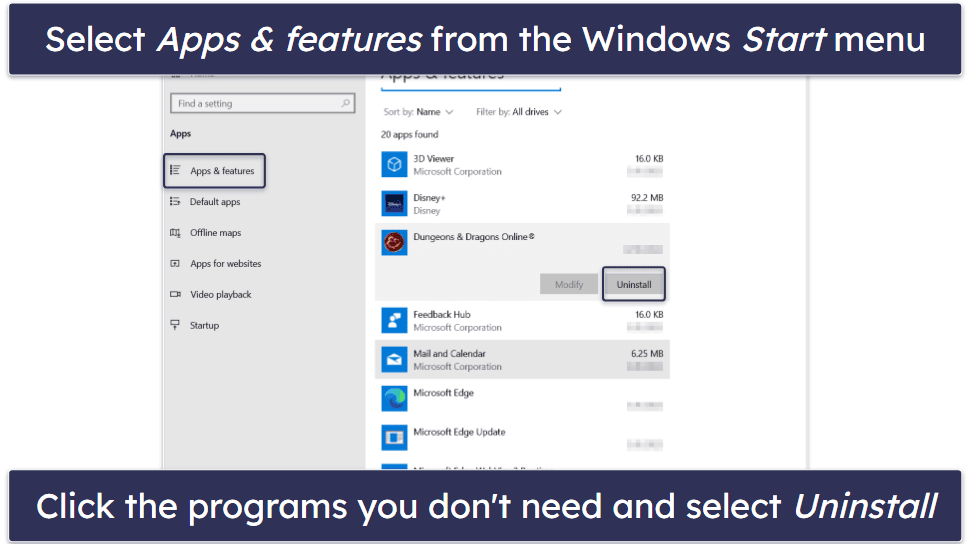972x544 pixels.
Task: Click the 3D Viewer app icon
Action: (394, 164)
